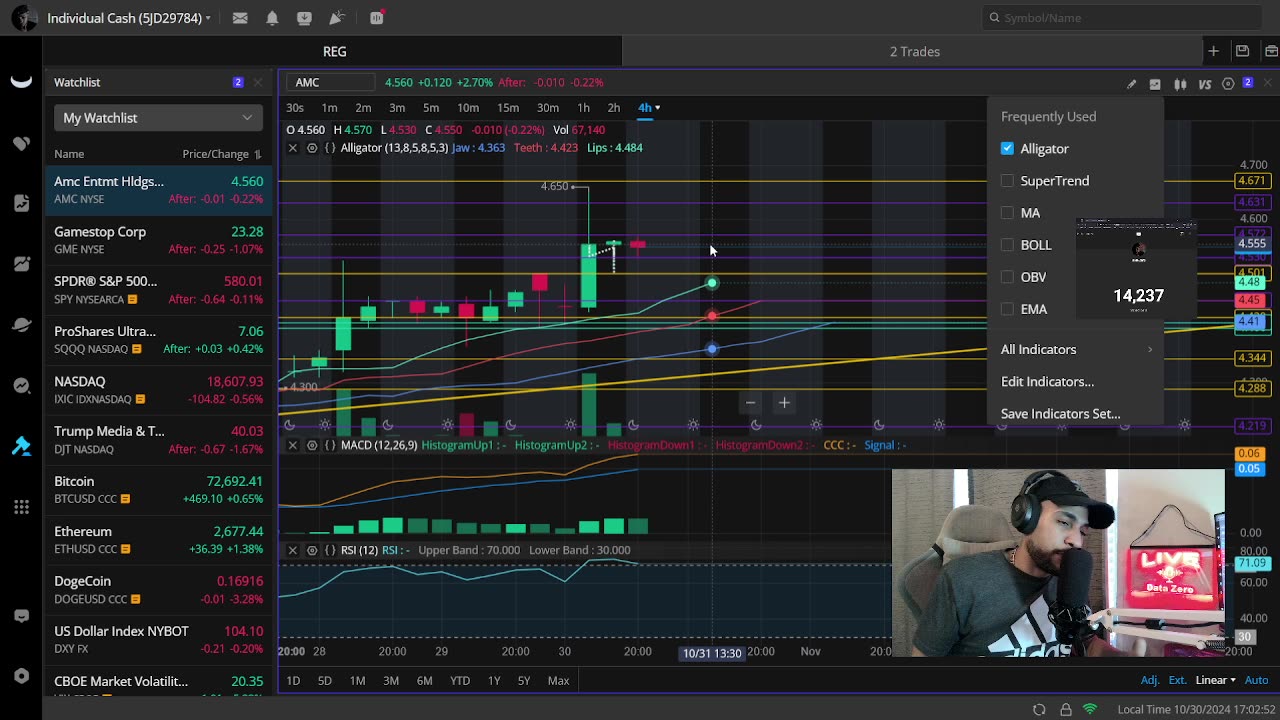Toggle the Adj. price adjustment option

pyautogui.click(x=1150, y=680)
